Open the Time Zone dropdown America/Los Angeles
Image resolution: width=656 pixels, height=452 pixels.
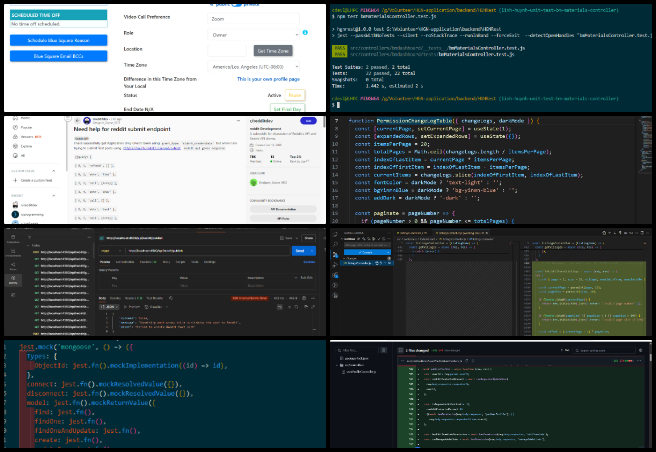click(254, 67)
